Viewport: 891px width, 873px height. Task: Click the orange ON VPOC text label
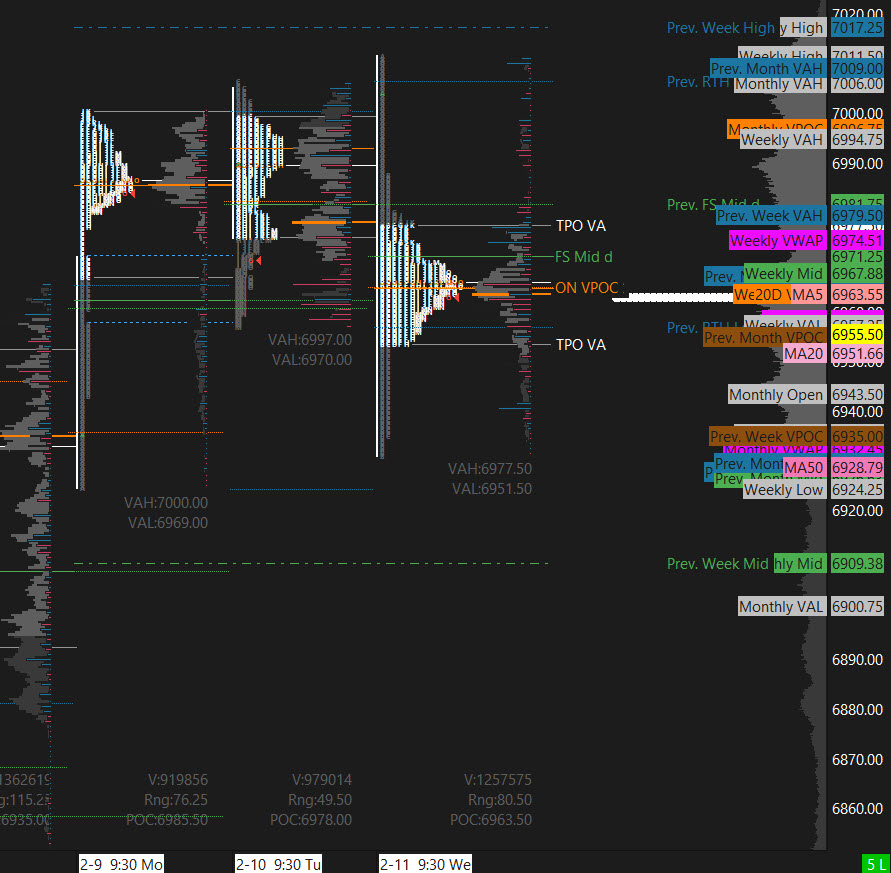[587, 287]
